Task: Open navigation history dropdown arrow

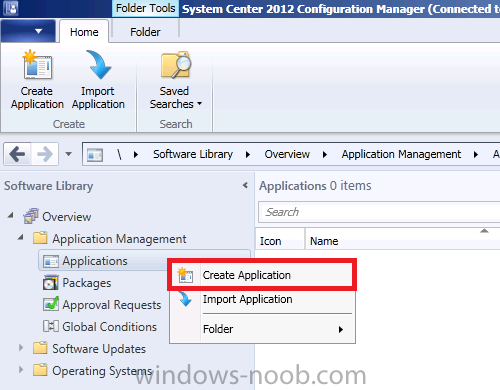Action: pyautogui.click(x=68, y=154)
